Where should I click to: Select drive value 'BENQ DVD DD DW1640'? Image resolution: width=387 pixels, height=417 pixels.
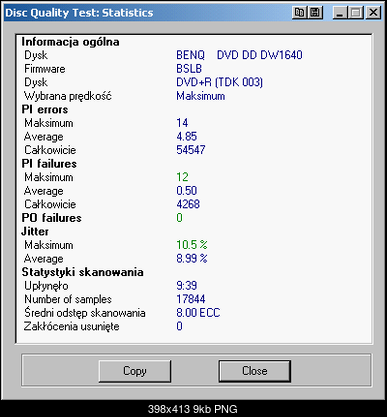[x=239, y=55]
